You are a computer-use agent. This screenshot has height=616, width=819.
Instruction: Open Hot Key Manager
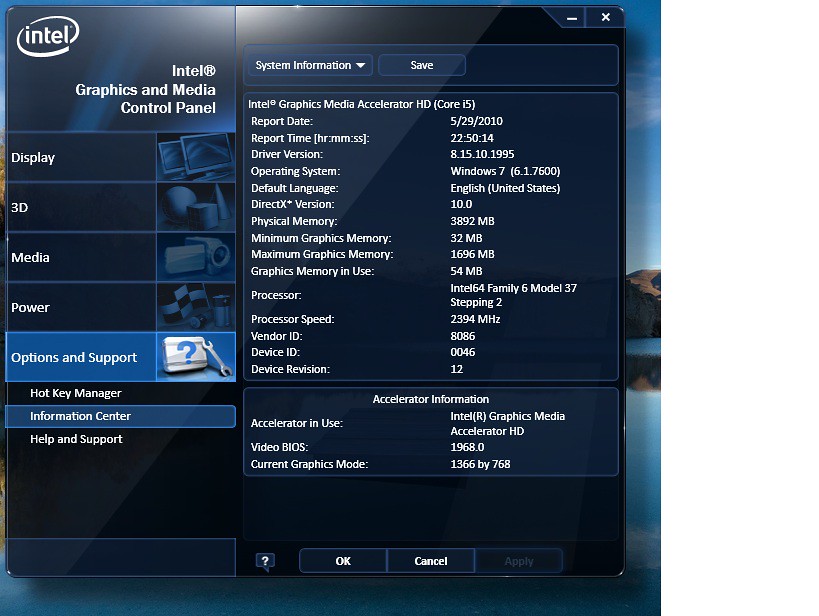coord(76,393)
